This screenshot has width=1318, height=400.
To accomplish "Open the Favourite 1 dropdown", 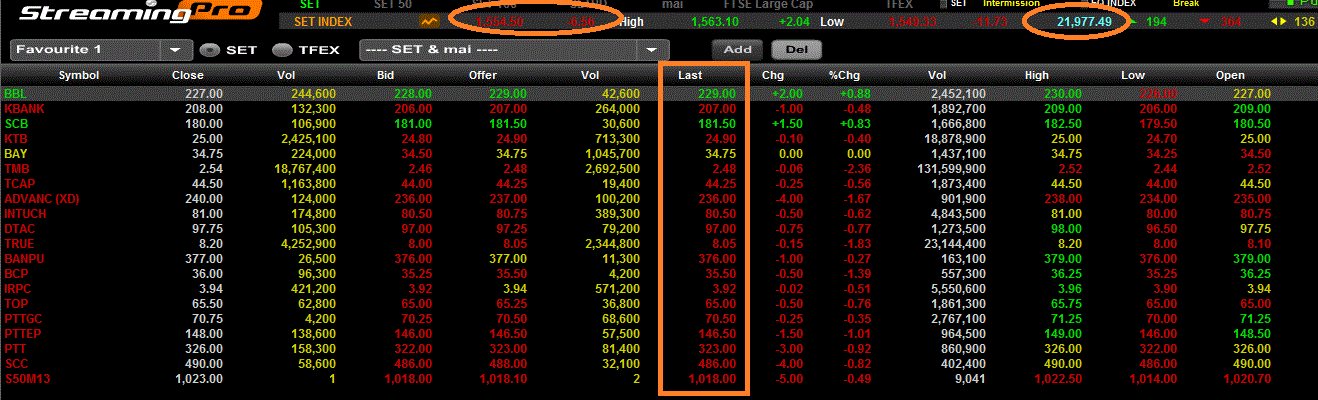I will 102,49.
